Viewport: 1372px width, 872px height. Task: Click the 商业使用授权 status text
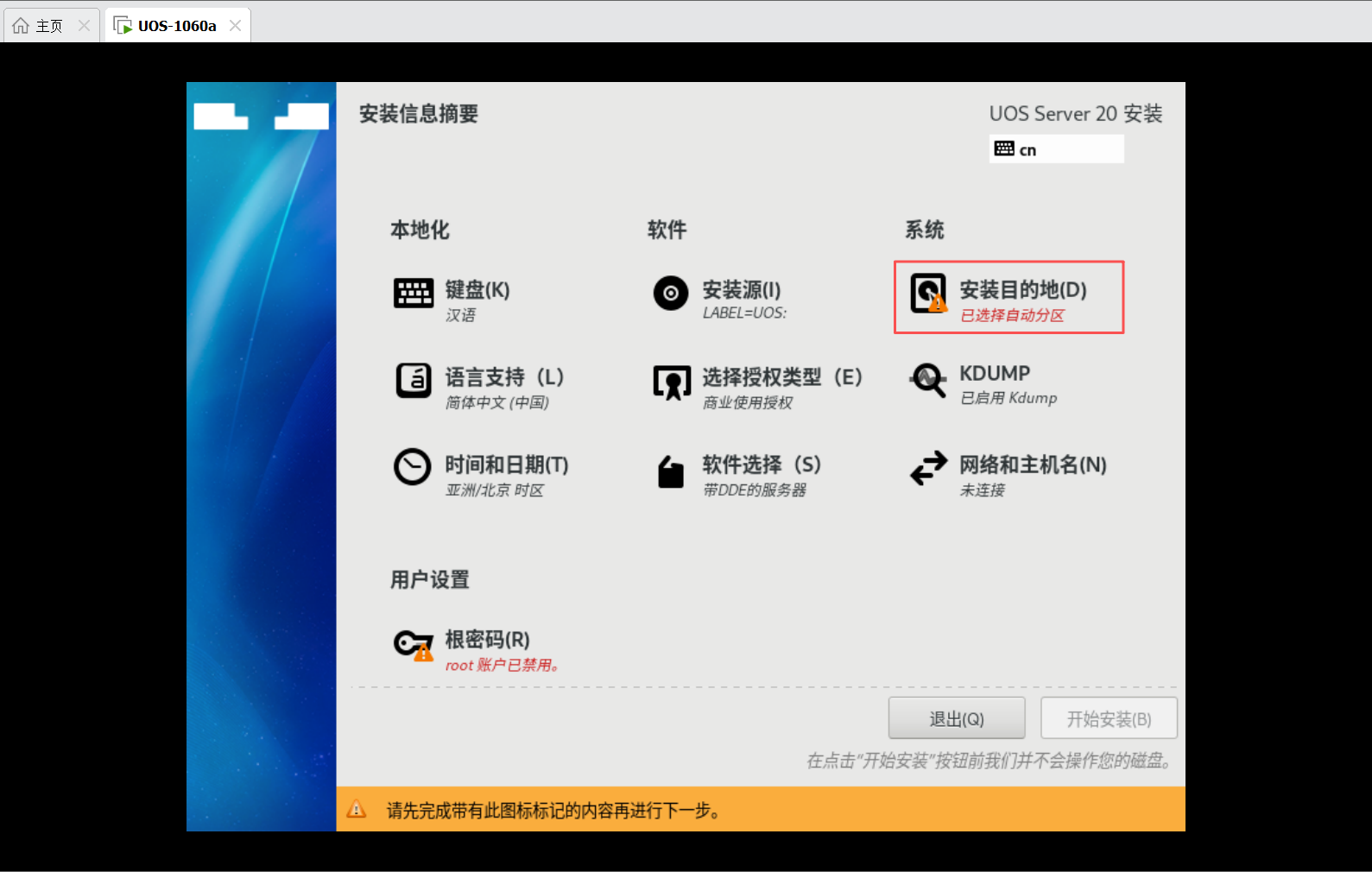click(x=748, y=402)
